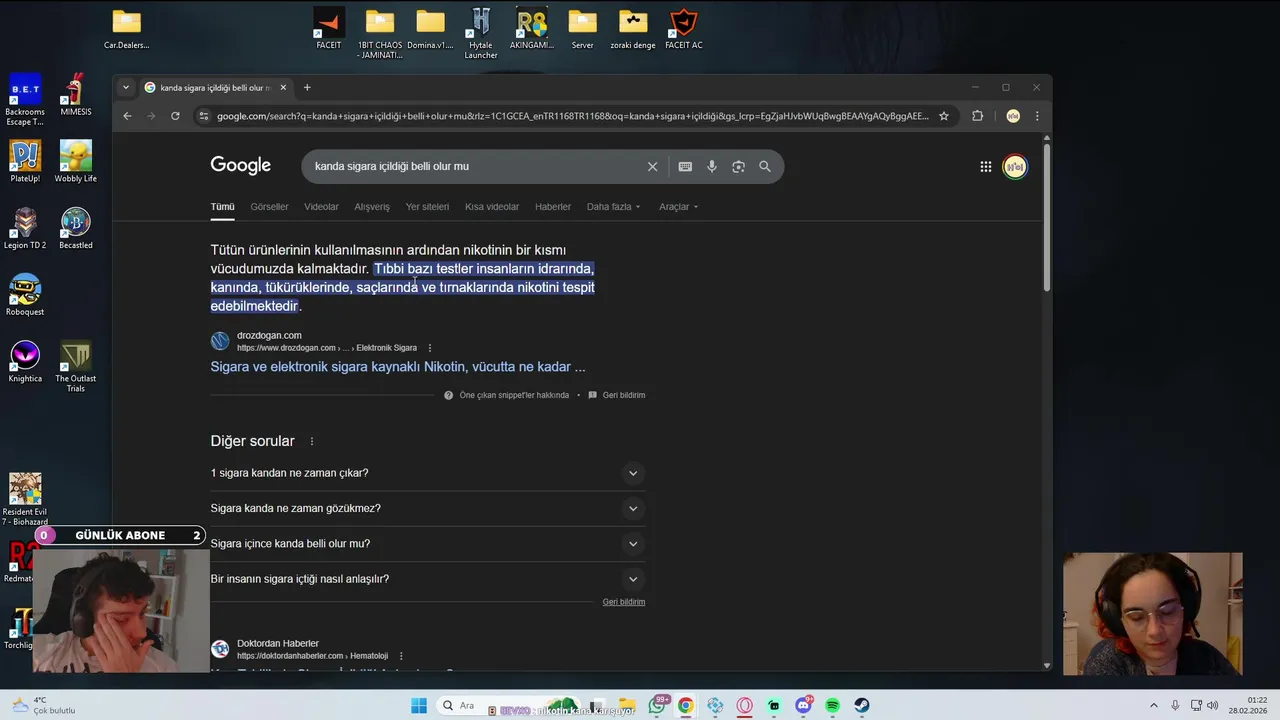Submit search with the magnifier icon
This screenshot has height=720, width=1280.
[x=765, y=167]
